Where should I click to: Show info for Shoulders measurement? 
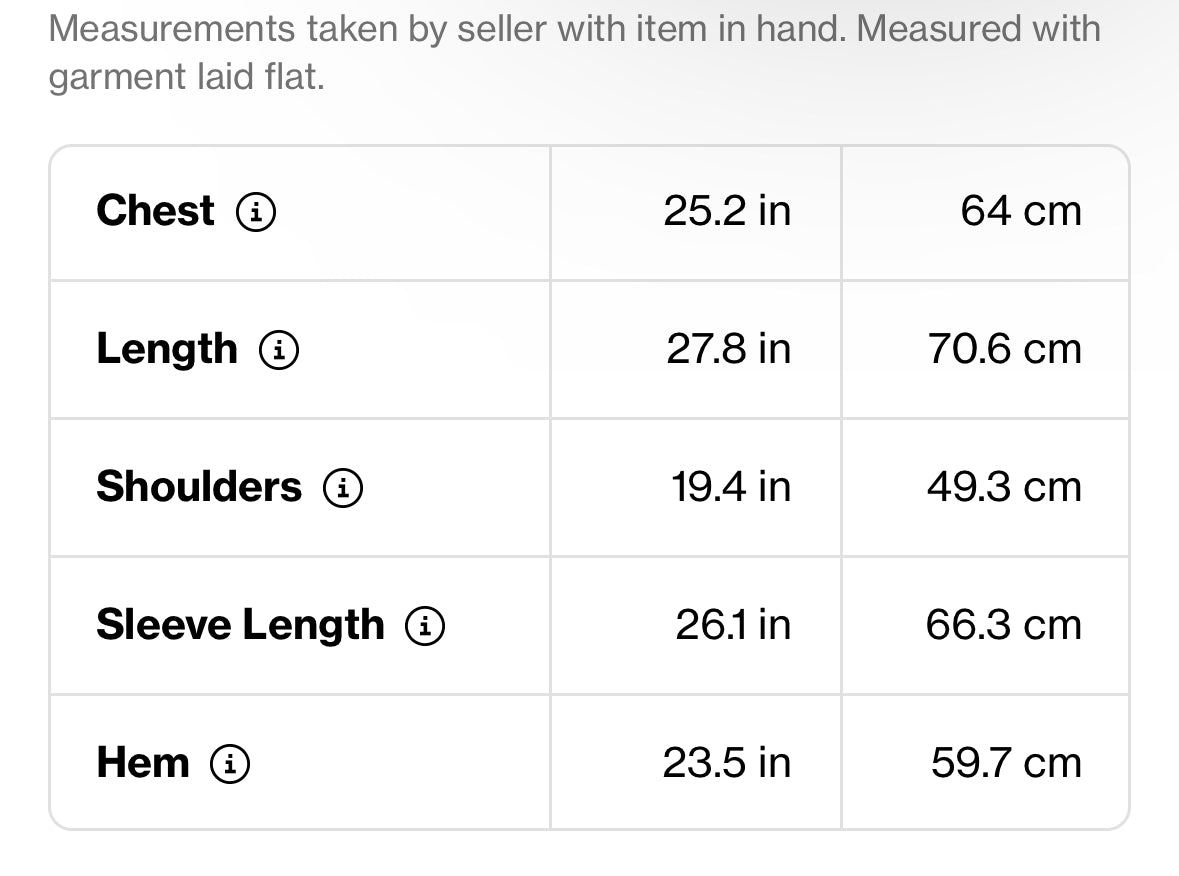tap(343, 488)
